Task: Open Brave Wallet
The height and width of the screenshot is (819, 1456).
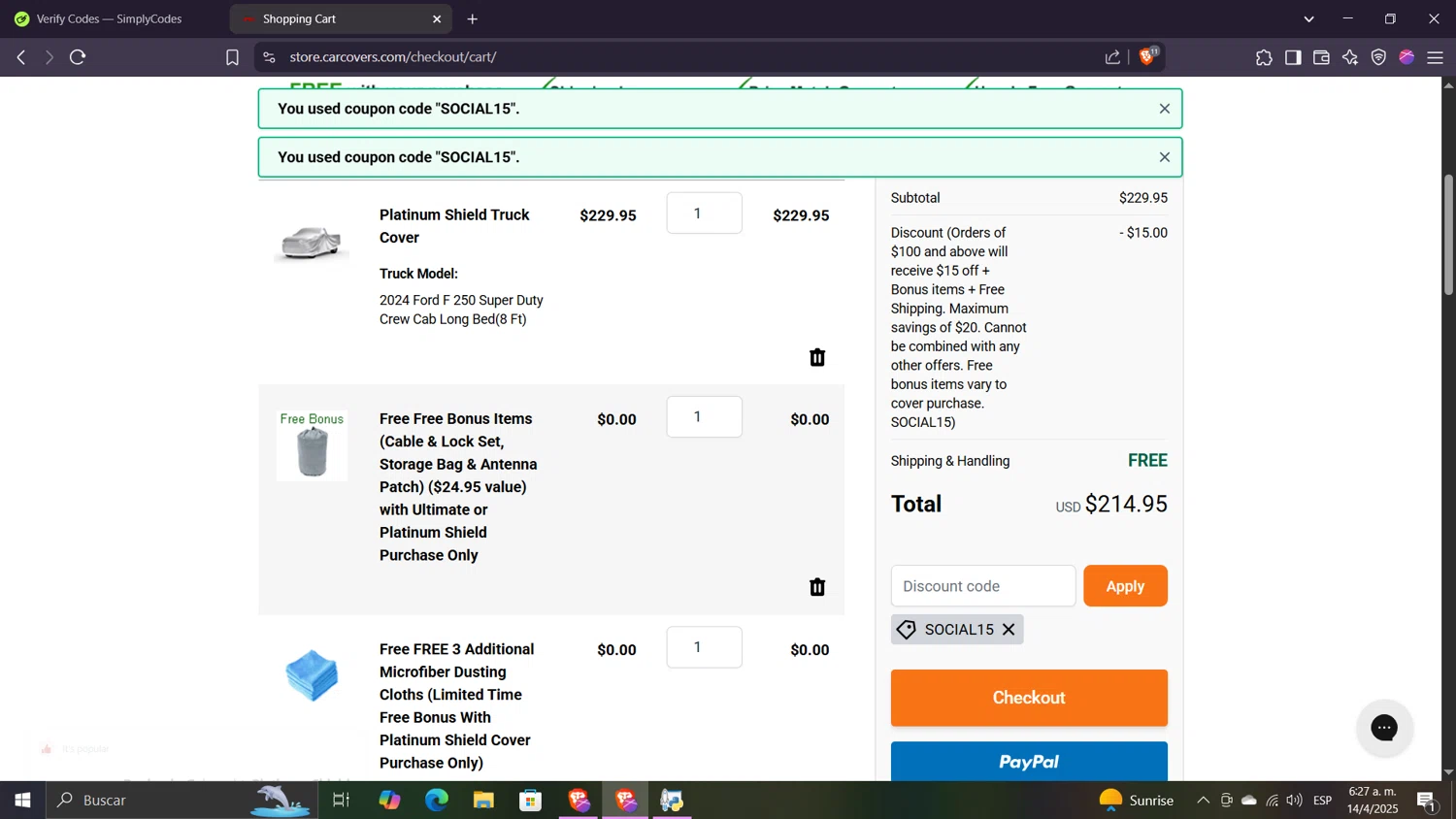Action: [x=1321, y=57]
